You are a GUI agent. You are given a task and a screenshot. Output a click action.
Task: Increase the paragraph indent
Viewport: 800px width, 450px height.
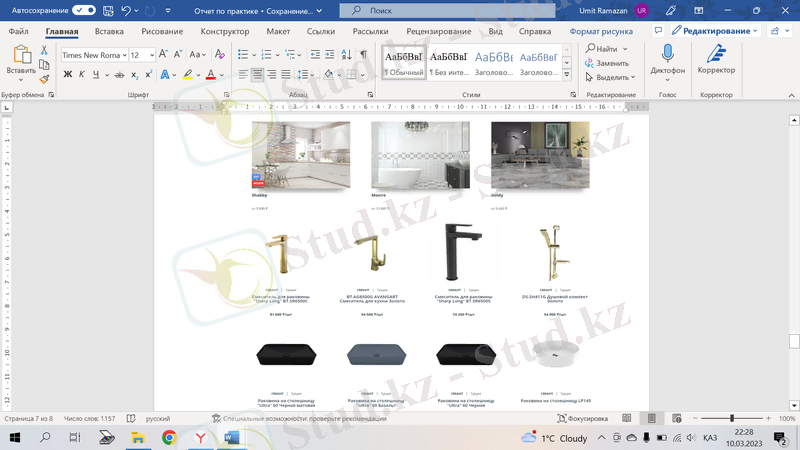click(330, 54)
